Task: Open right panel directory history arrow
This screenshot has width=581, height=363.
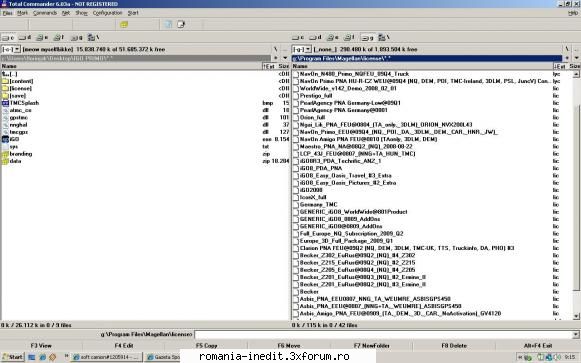Action: click(x=576, y=58)
